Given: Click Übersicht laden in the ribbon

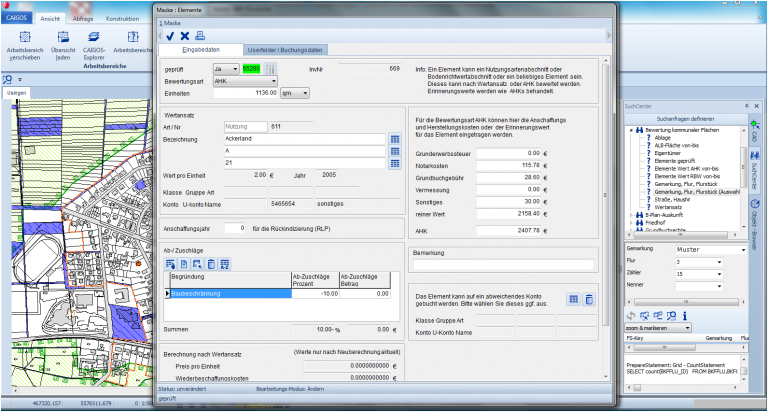Looking at the screenshot, I should click(63, 46).
